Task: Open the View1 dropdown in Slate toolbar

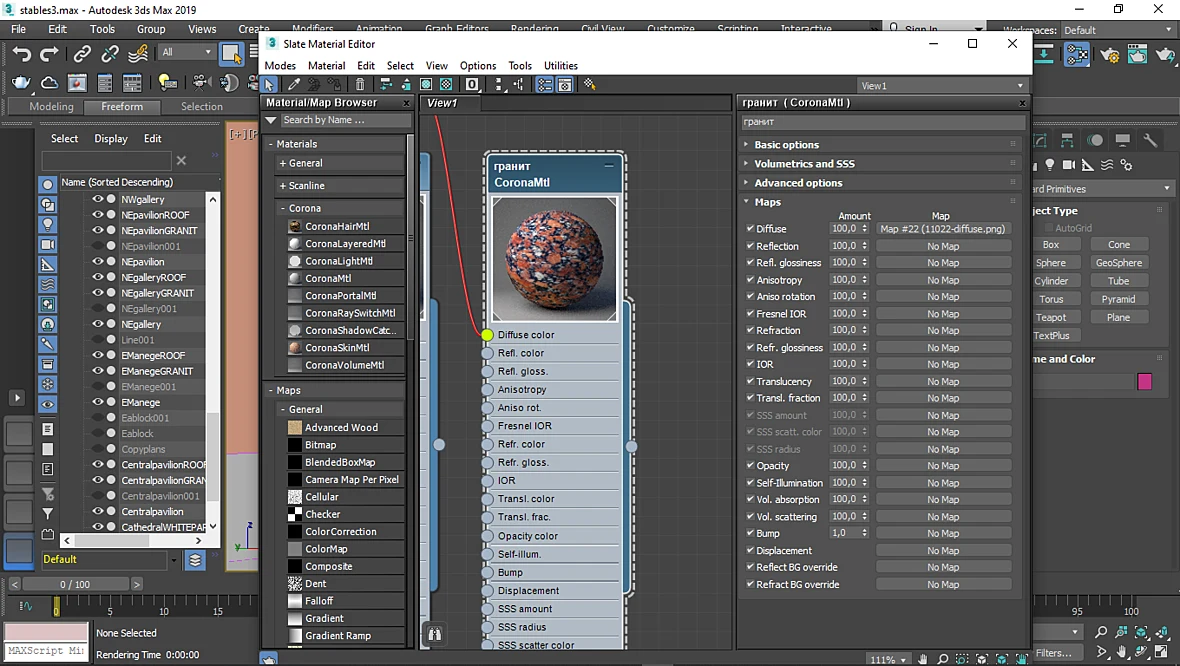Action: (942, 86)
